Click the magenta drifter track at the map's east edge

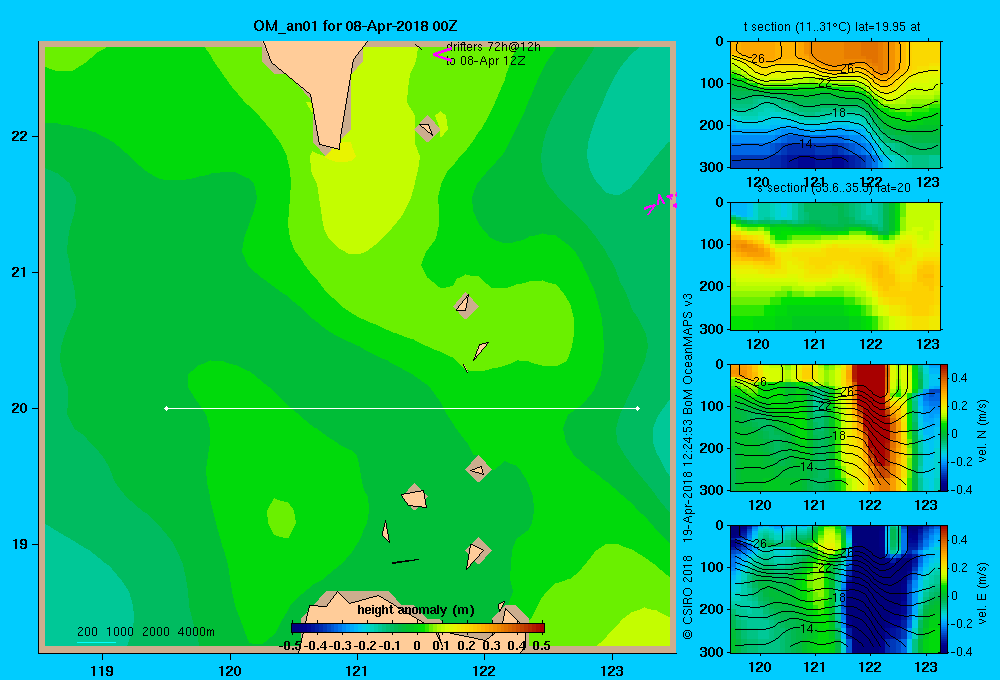[659, 203]
